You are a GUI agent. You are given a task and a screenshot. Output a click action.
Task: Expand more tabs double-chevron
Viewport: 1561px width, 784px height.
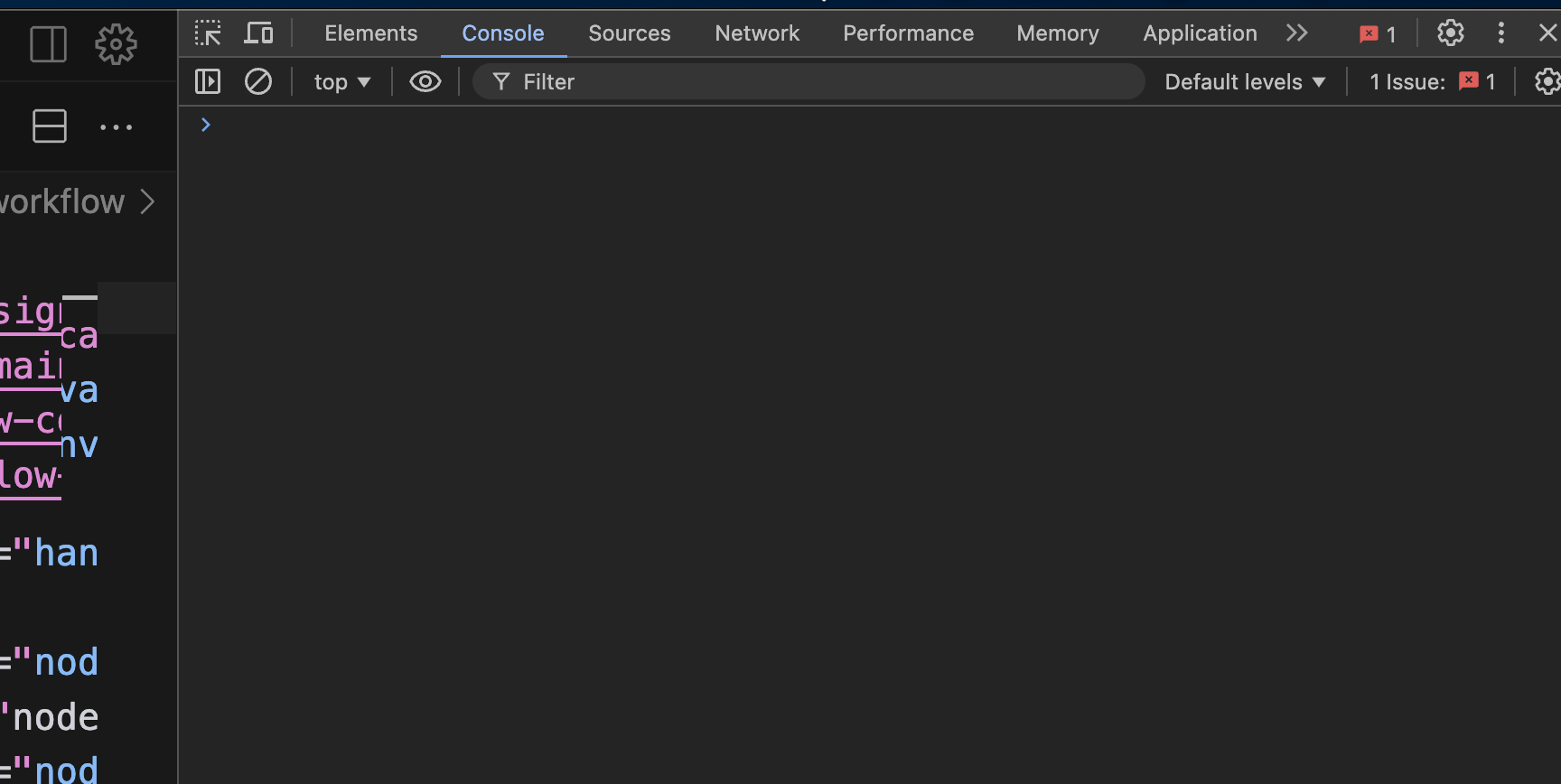1297,33
